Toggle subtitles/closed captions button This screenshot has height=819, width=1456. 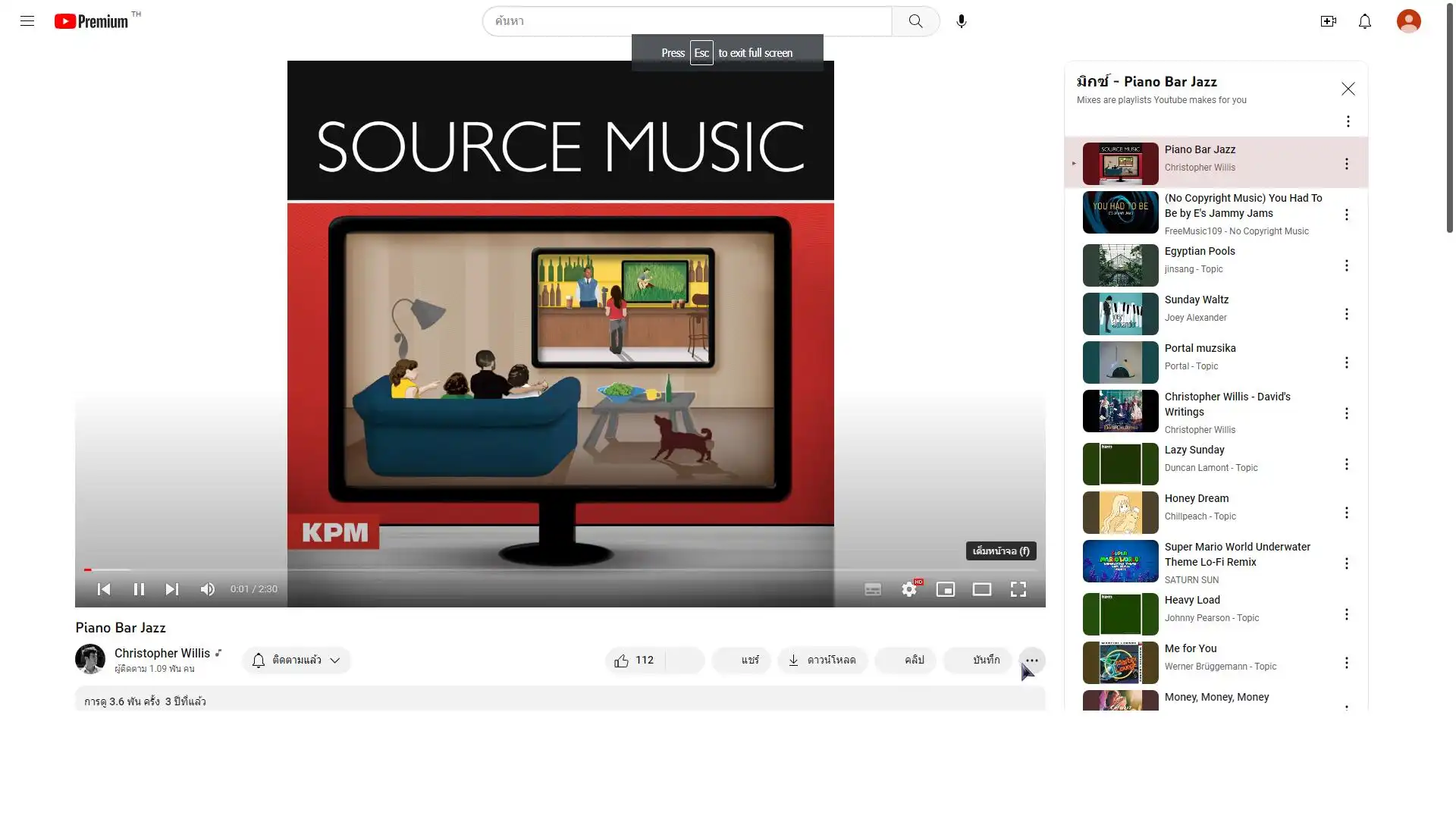873,589
